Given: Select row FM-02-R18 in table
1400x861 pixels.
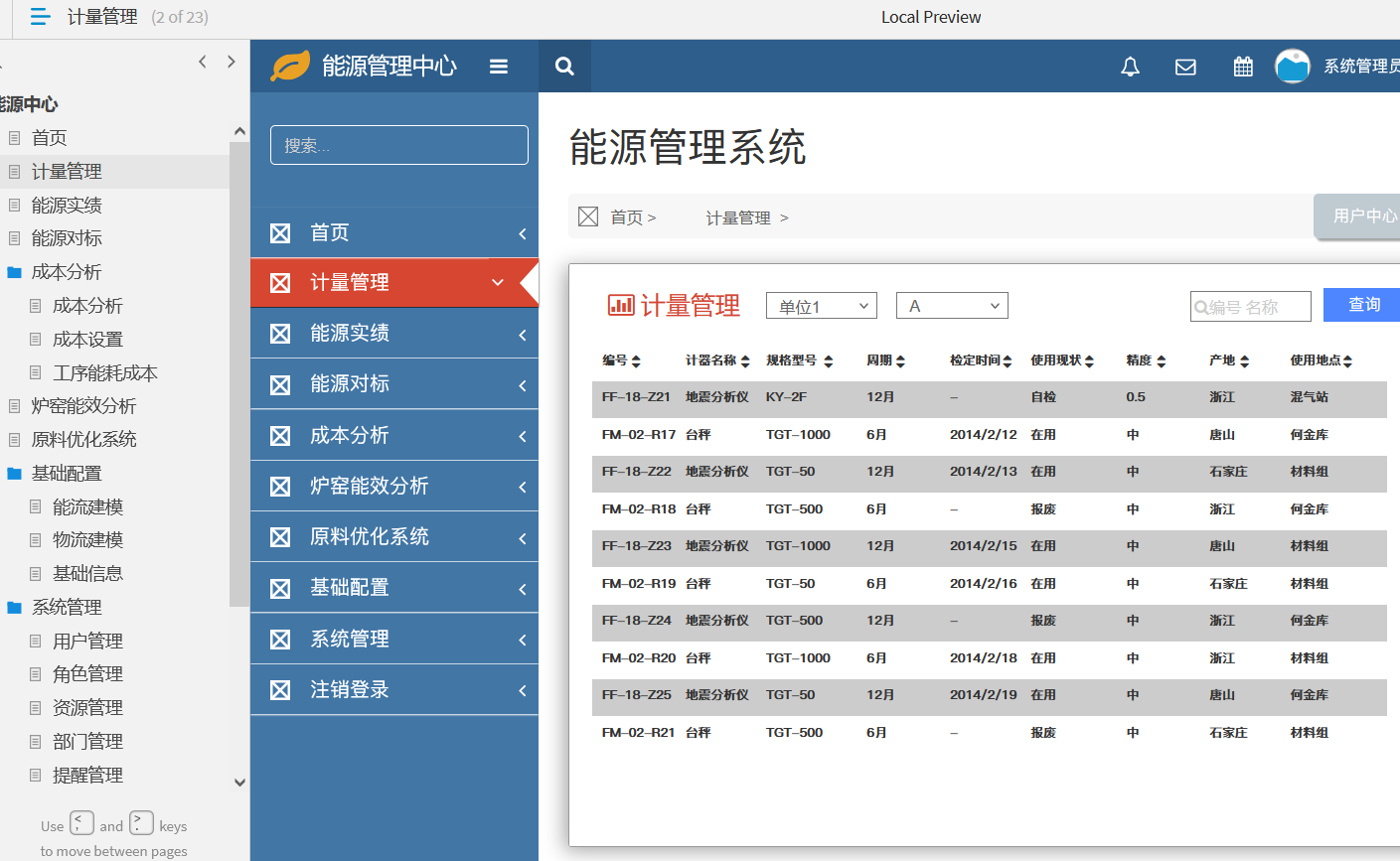Looking at the screenshot, I should point(990,509).
